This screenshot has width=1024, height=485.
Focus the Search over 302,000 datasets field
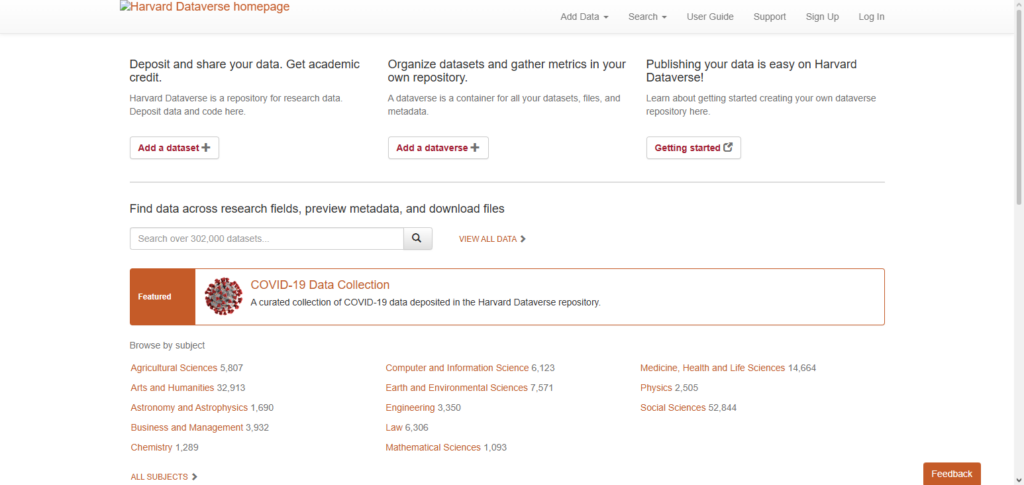(x=266, y=238)
